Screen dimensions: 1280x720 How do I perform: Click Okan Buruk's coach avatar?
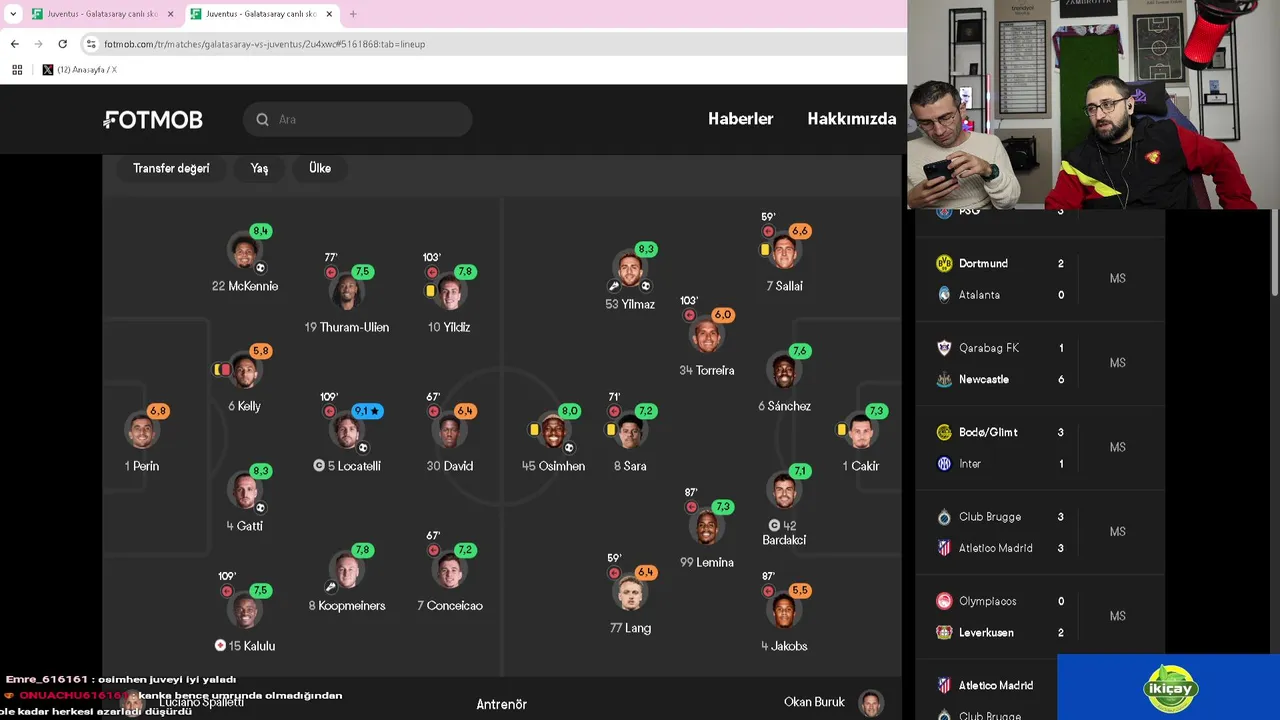(x=871, y=703)
